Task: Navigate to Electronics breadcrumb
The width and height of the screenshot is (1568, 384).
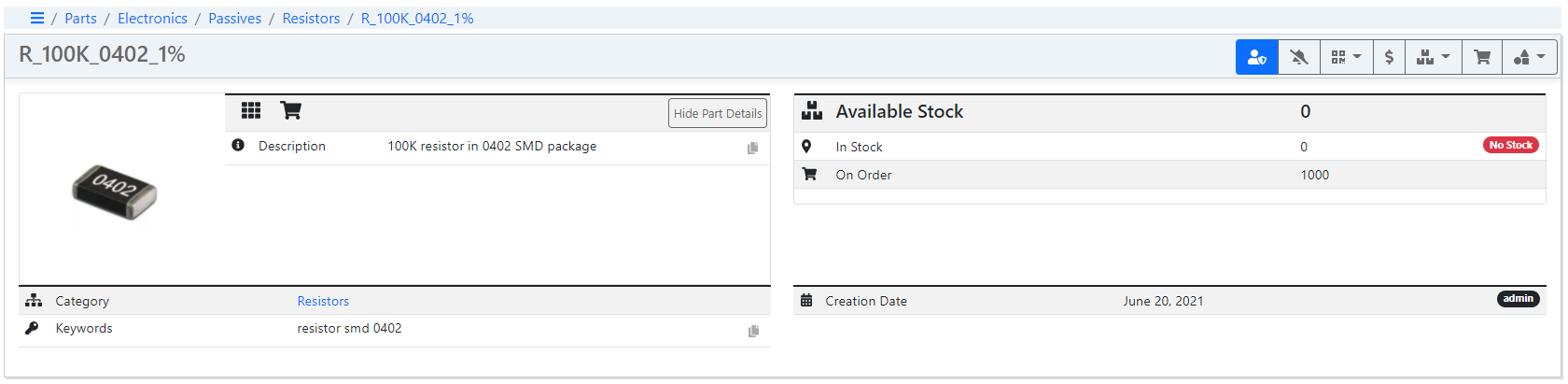Action: click(x=152, y=18)
